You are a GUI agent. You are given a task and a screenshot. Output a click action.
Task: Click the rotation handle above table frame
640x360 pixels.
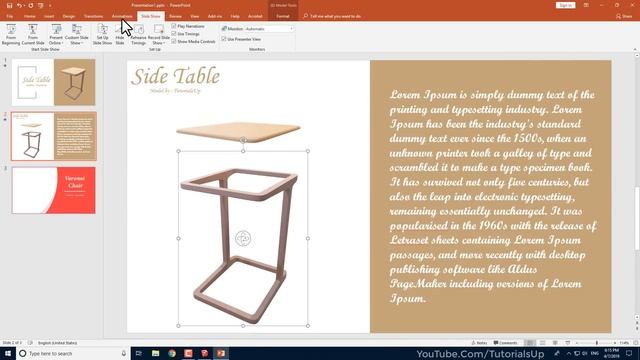pos(243,140)
